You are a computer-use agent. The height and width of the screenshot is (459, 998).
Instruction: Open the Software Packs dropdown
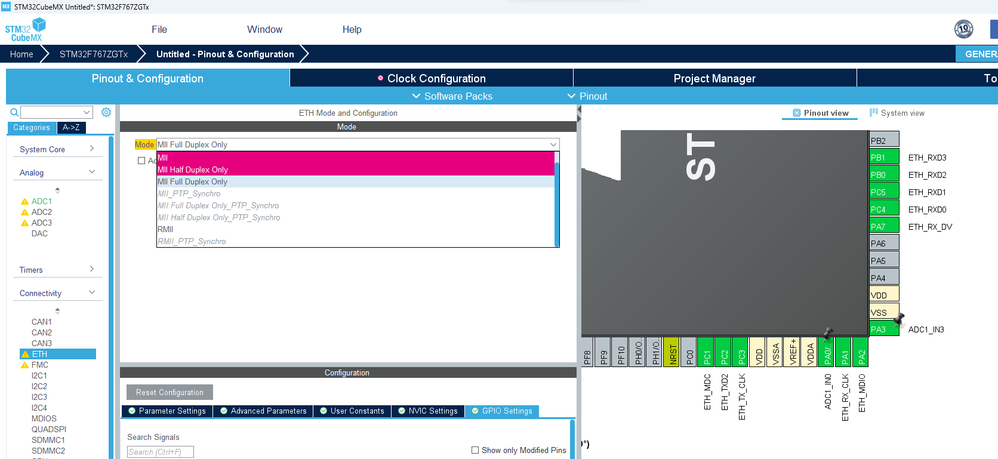coord(453,96)
